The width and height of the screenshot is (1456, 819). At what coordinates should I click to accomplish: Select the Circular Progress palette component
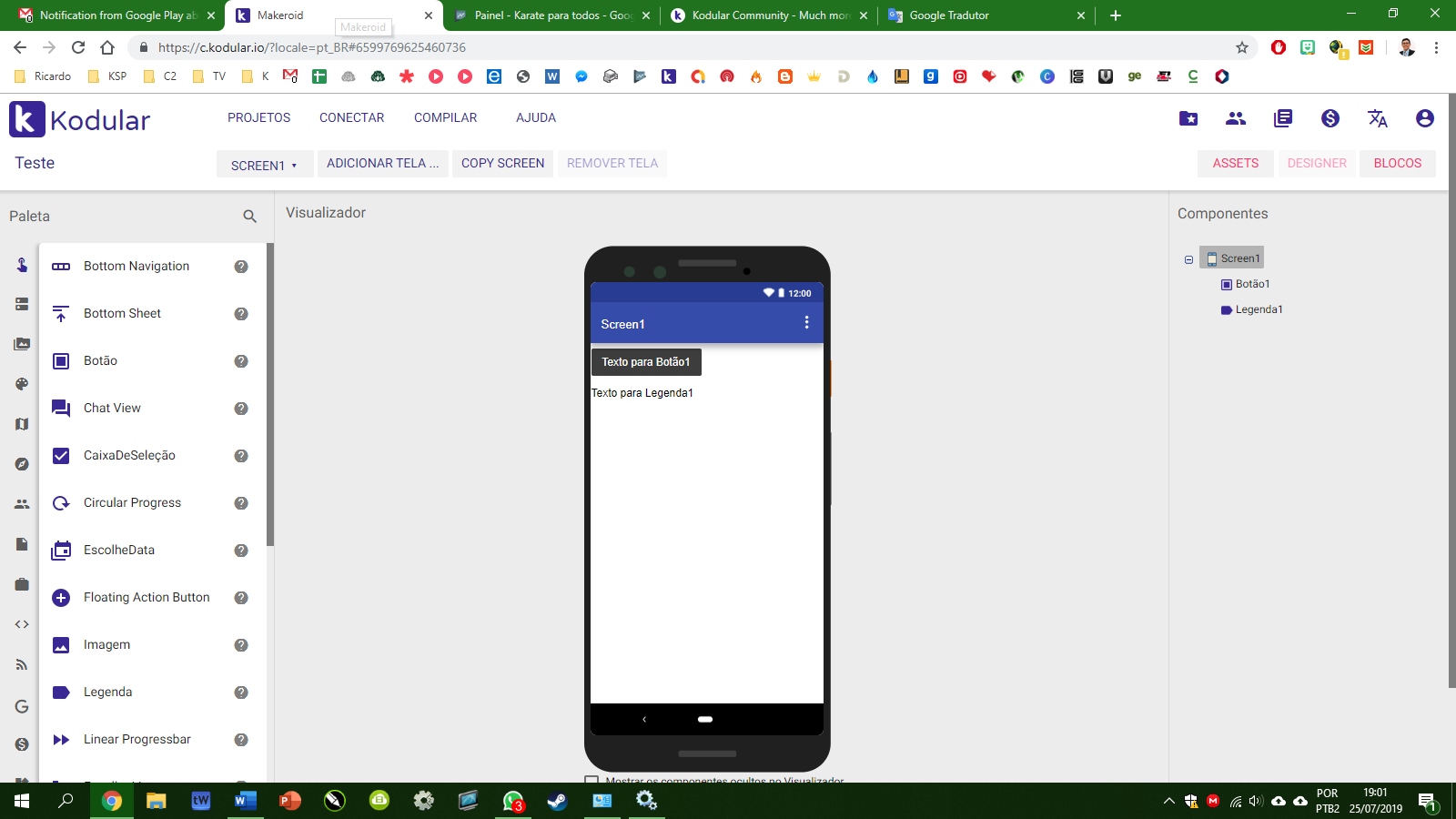[x=133, y=502]
